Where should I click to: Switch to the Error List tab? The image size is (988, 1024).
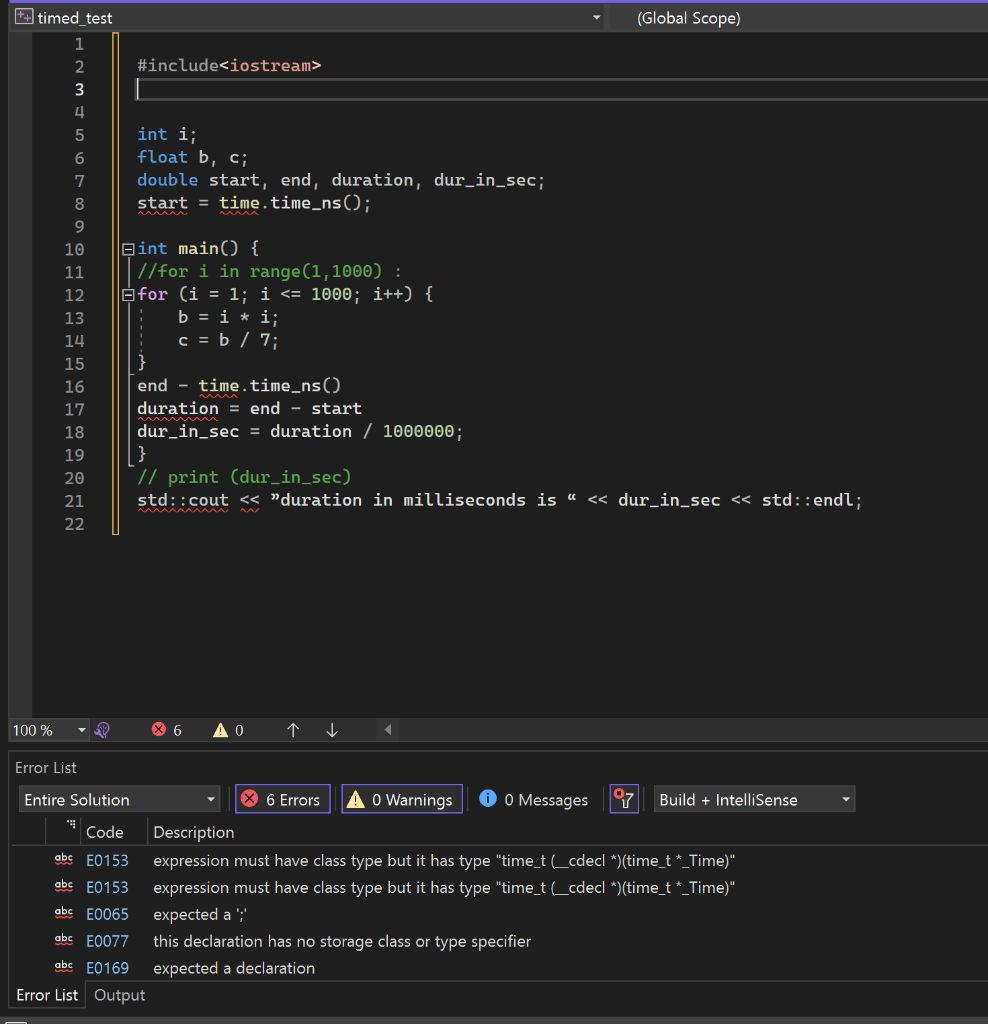point(47,995)
